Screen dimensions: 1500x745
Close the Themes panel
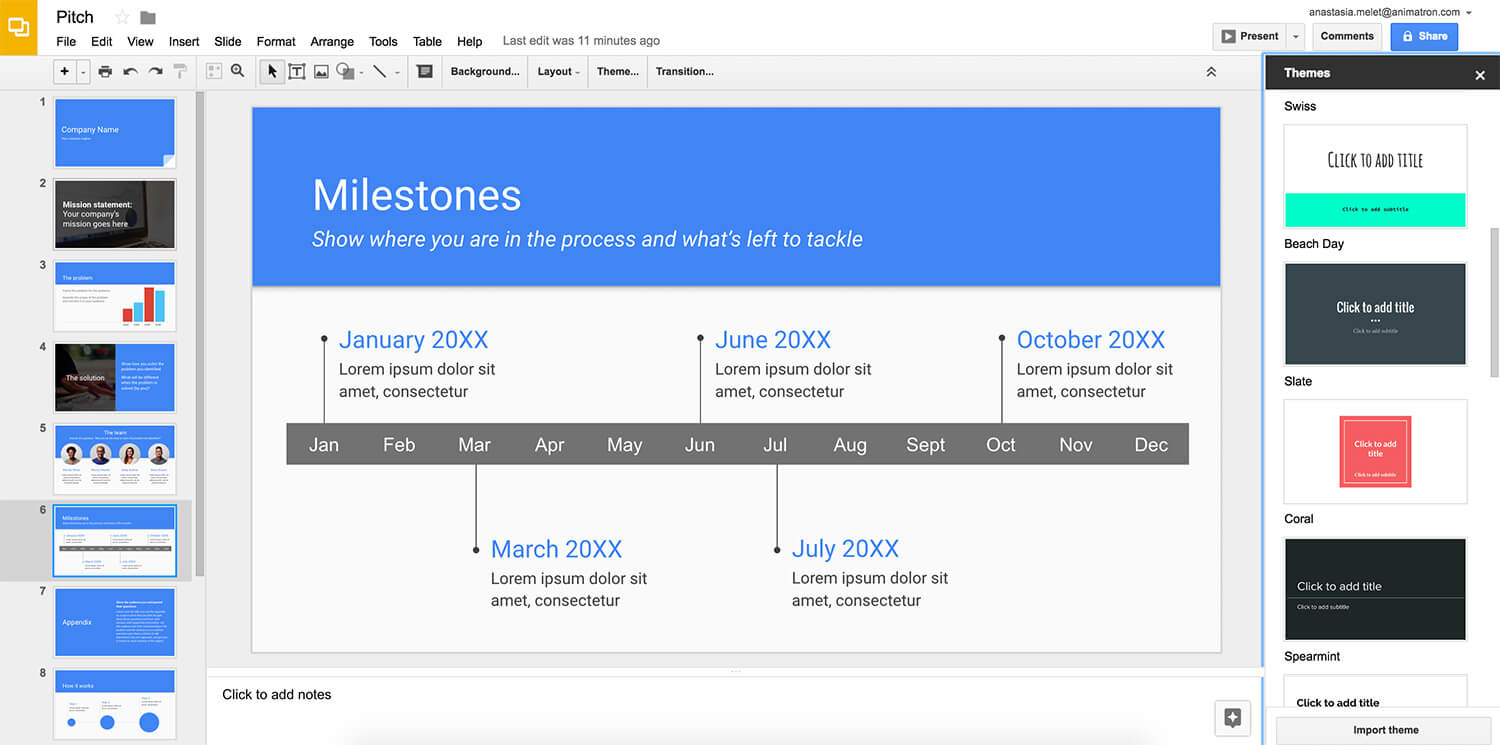(x=1480, y=74)
